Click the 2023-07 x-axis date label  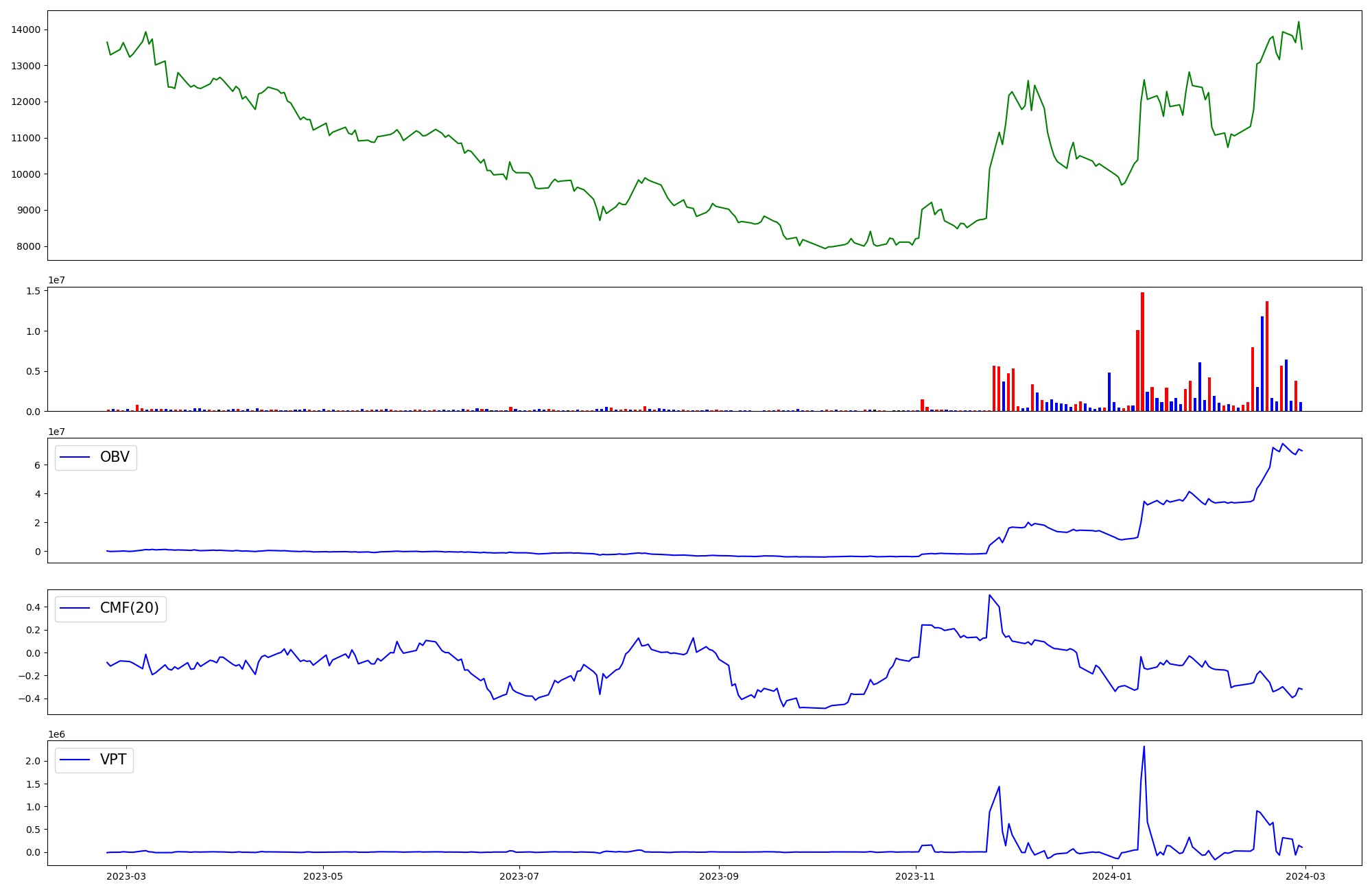click(x=519, y=876)
